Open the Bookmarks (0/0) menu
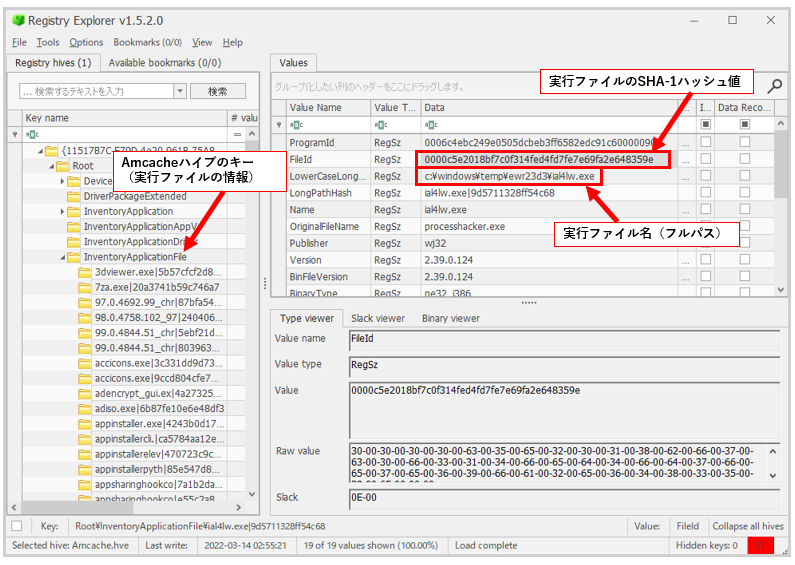This screenshot has width=795, height=565. pos(148,42)
